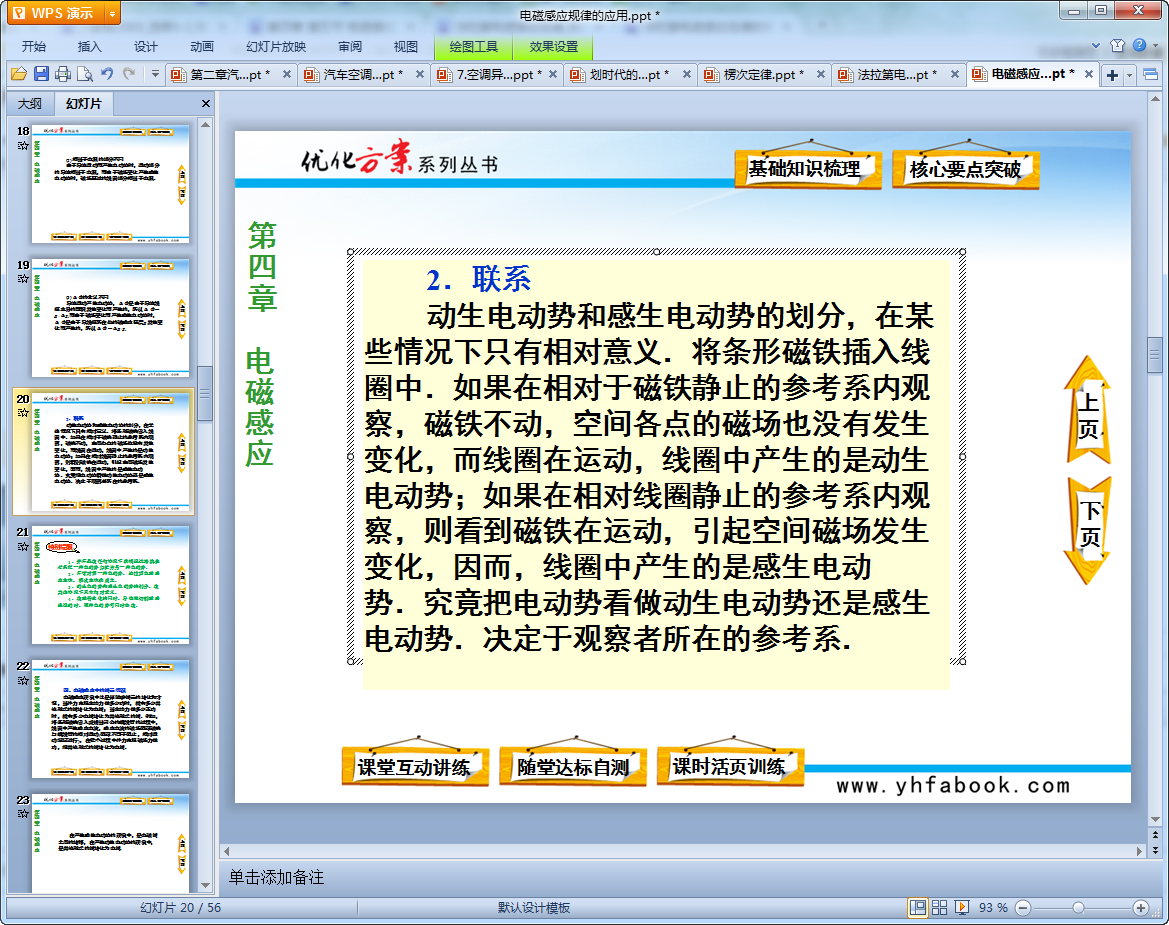
Task: Open the WPS 演示 application menu dropdown arrow
Action: click(x=113, y=13)
